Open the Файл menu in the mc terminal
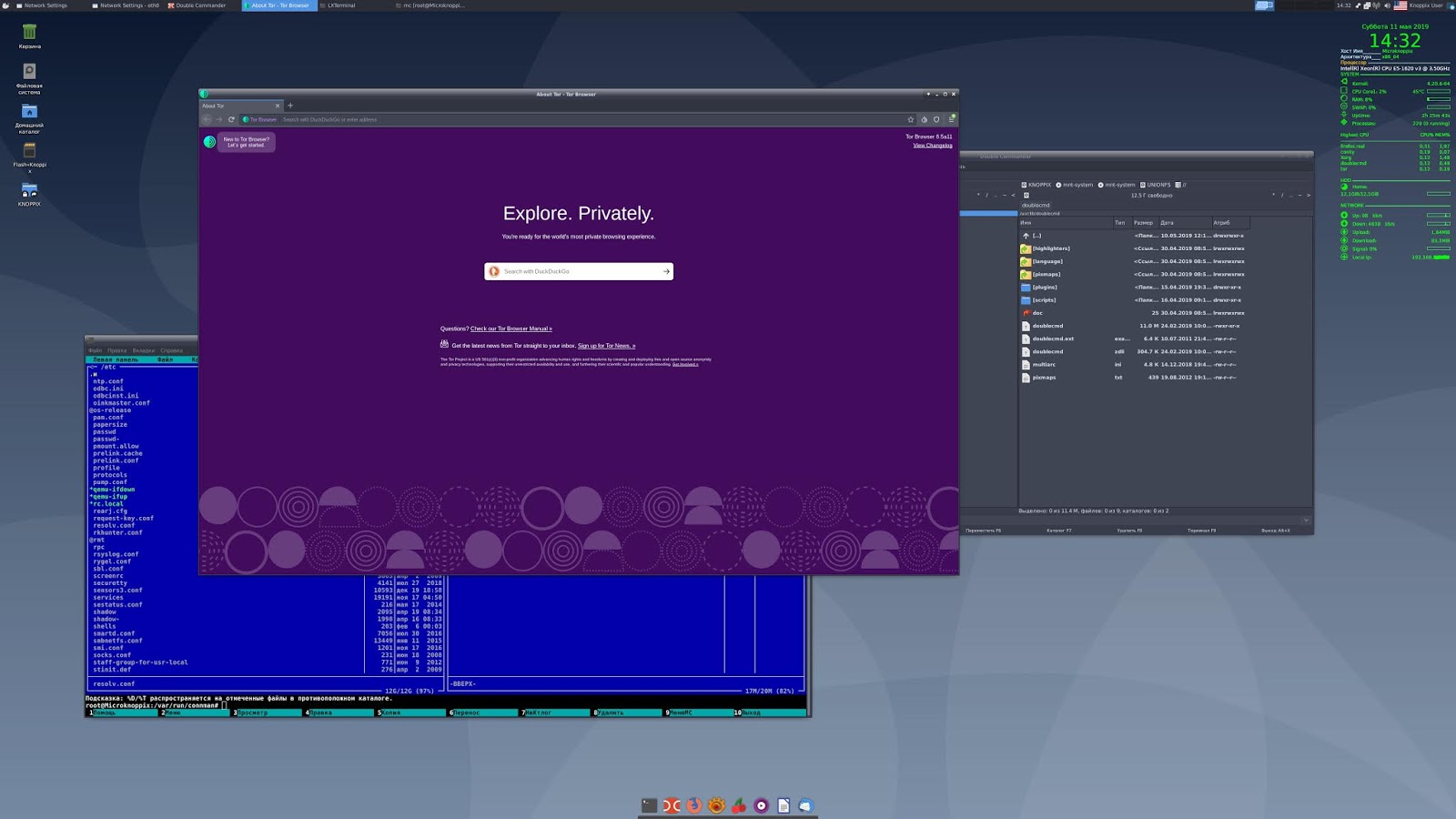 [x=95, y=350]
